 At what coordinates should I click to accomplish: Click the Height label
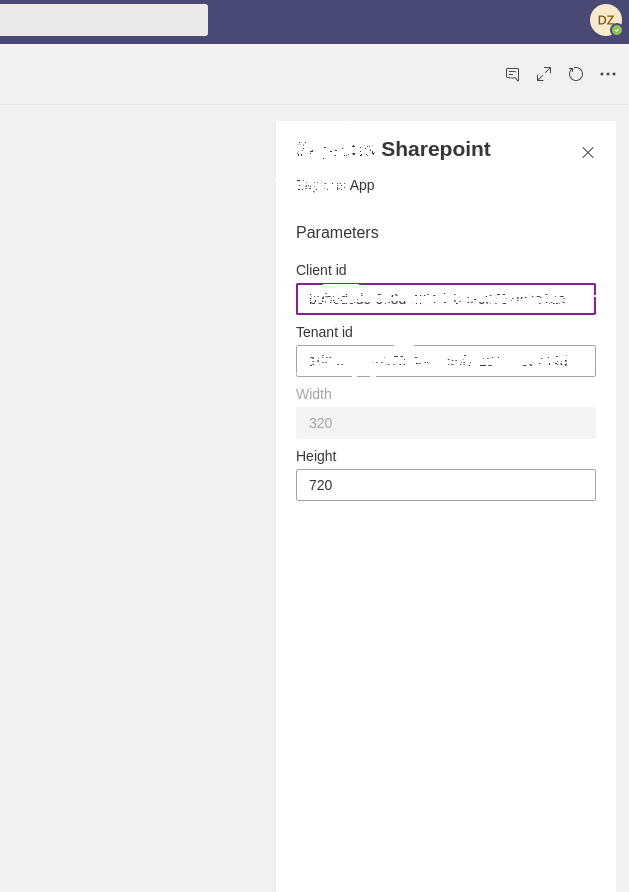tap(316, 456)
